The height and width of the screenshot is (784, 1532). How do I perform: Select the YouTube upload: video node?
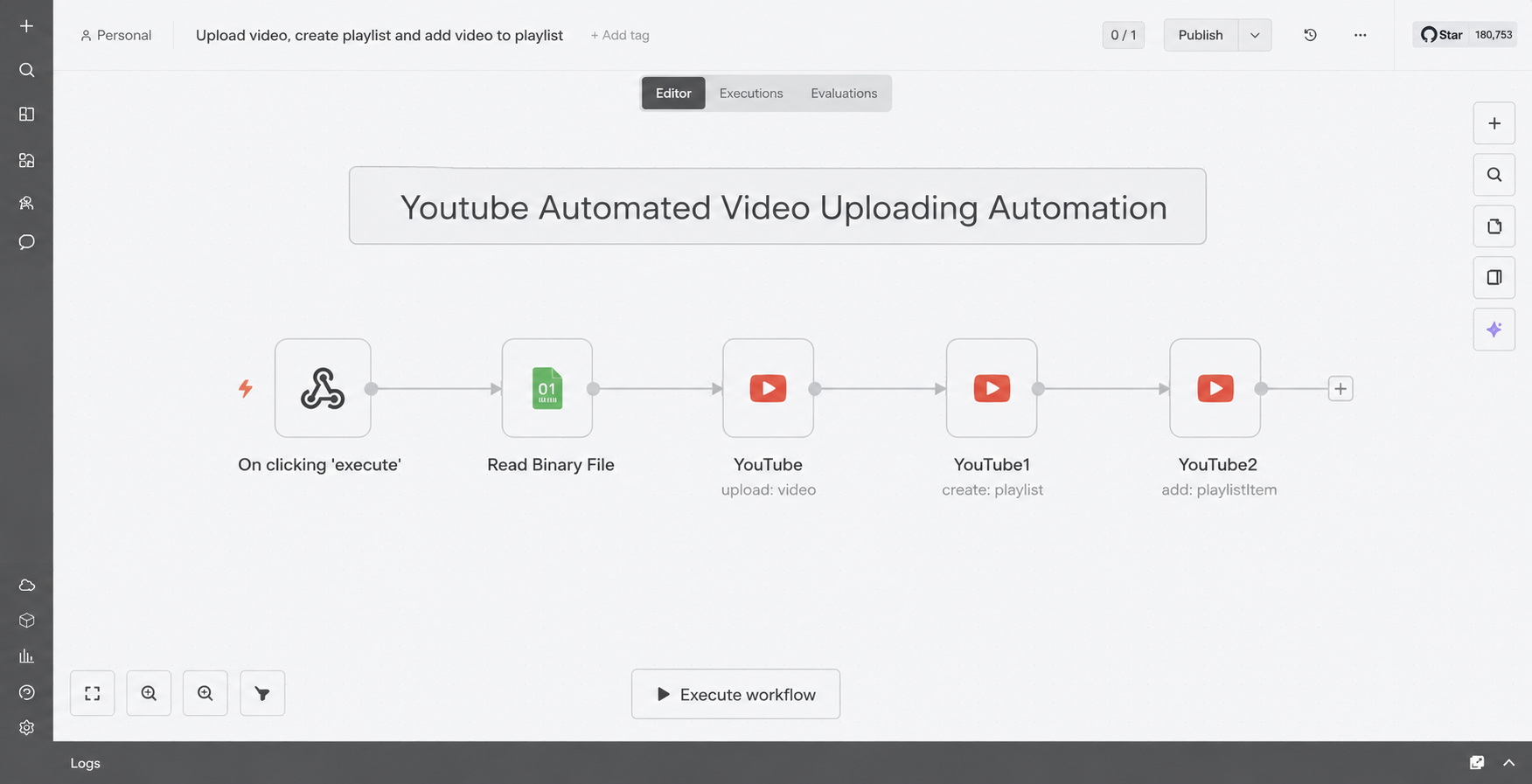point(768,388)
